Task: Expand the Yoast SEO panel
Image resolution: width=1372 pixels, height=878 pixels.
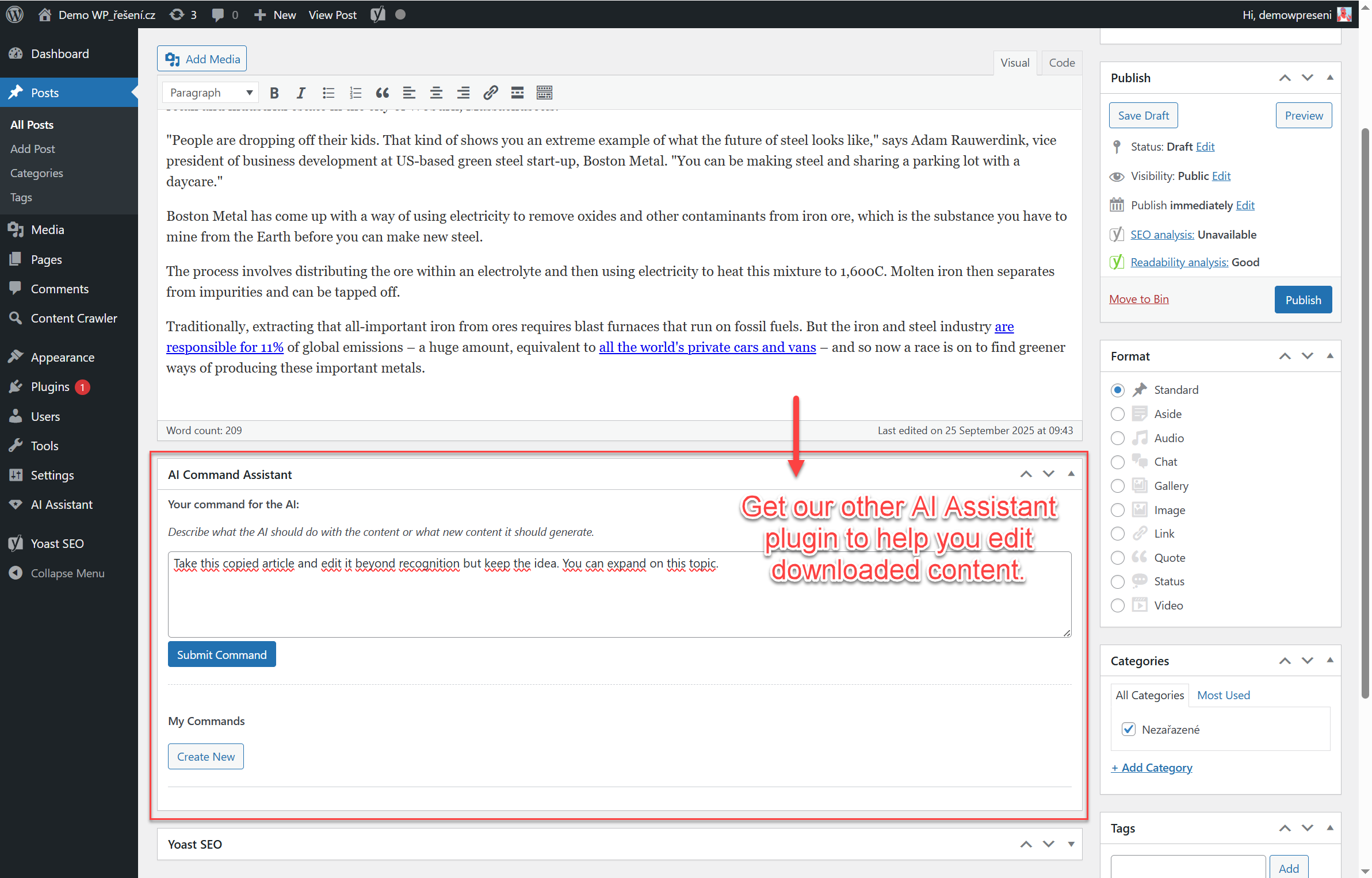Action: click(x=1071, y=844)
